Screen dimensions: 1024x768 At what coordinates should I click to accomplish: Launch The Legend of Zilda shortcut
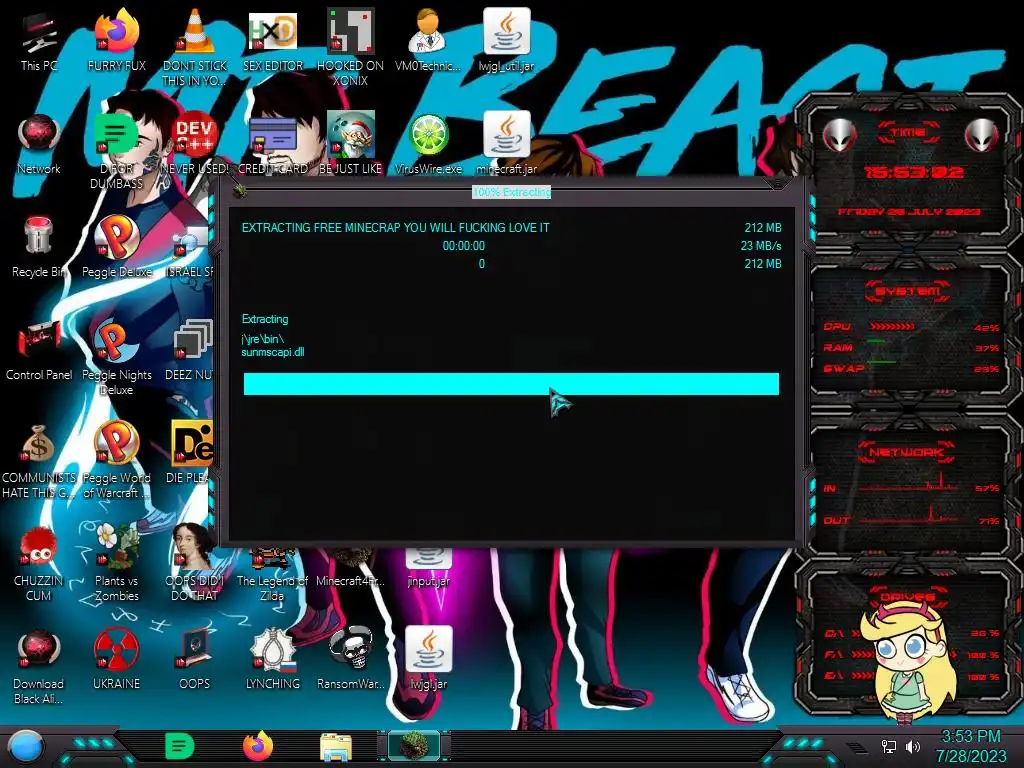pos(272,575)
